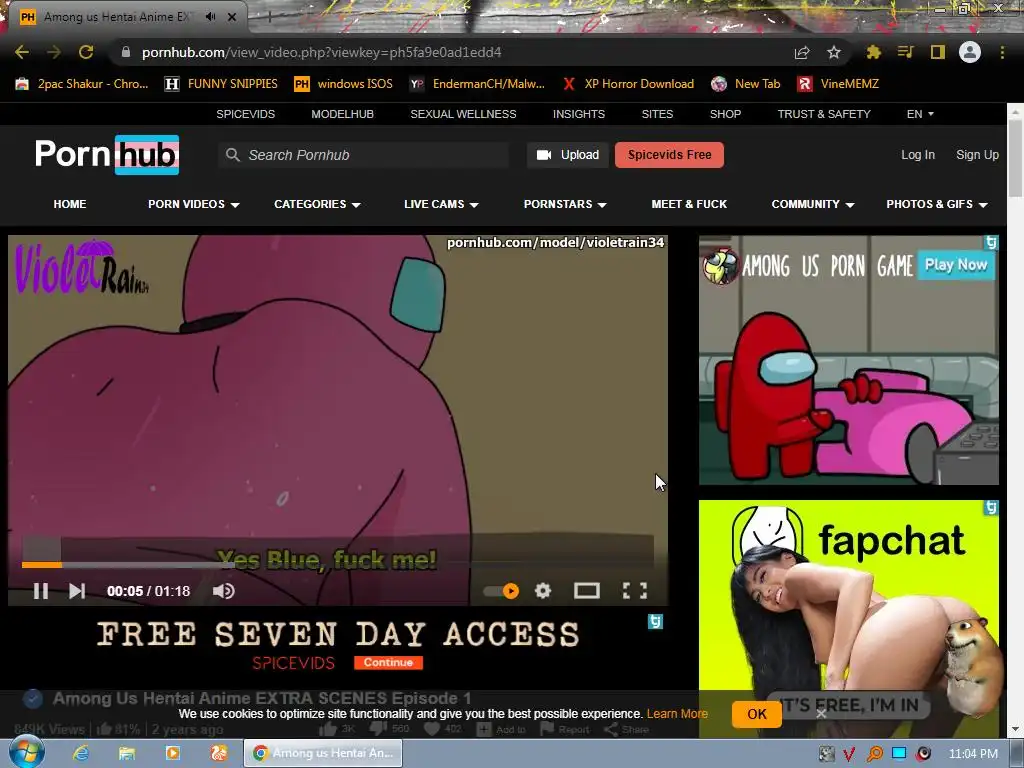Expand the LIVE CAMS dropdown

pos(441,204)
